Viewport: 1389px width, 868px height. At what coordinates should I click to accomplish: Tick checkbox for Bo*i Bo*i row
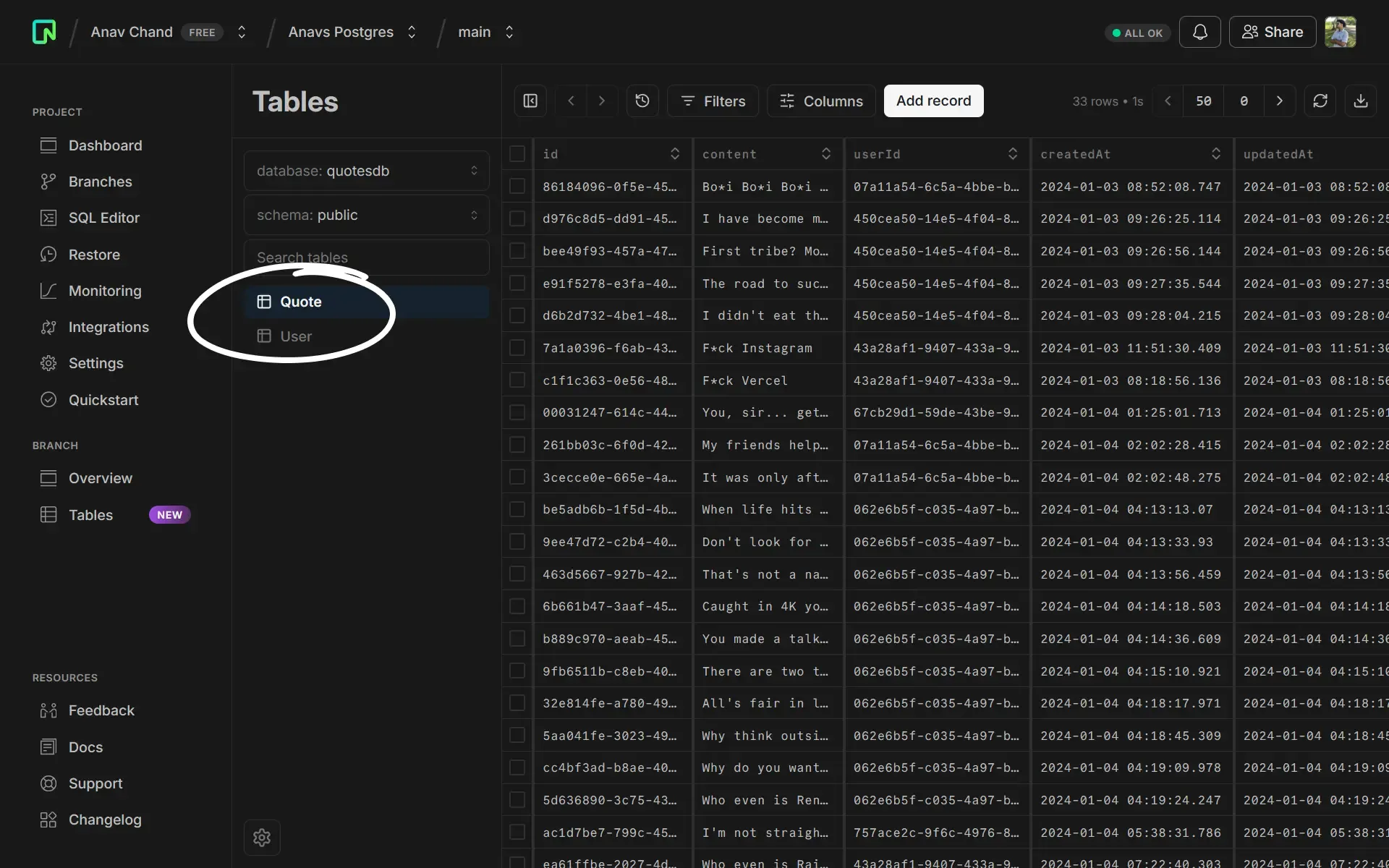(x=517, y=187)
